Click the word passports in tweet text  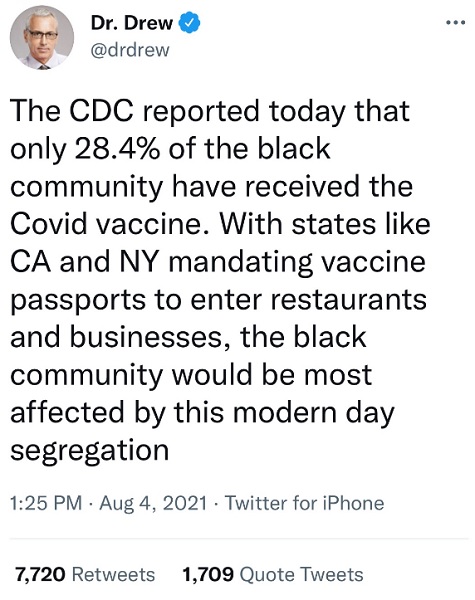point(78,301)
